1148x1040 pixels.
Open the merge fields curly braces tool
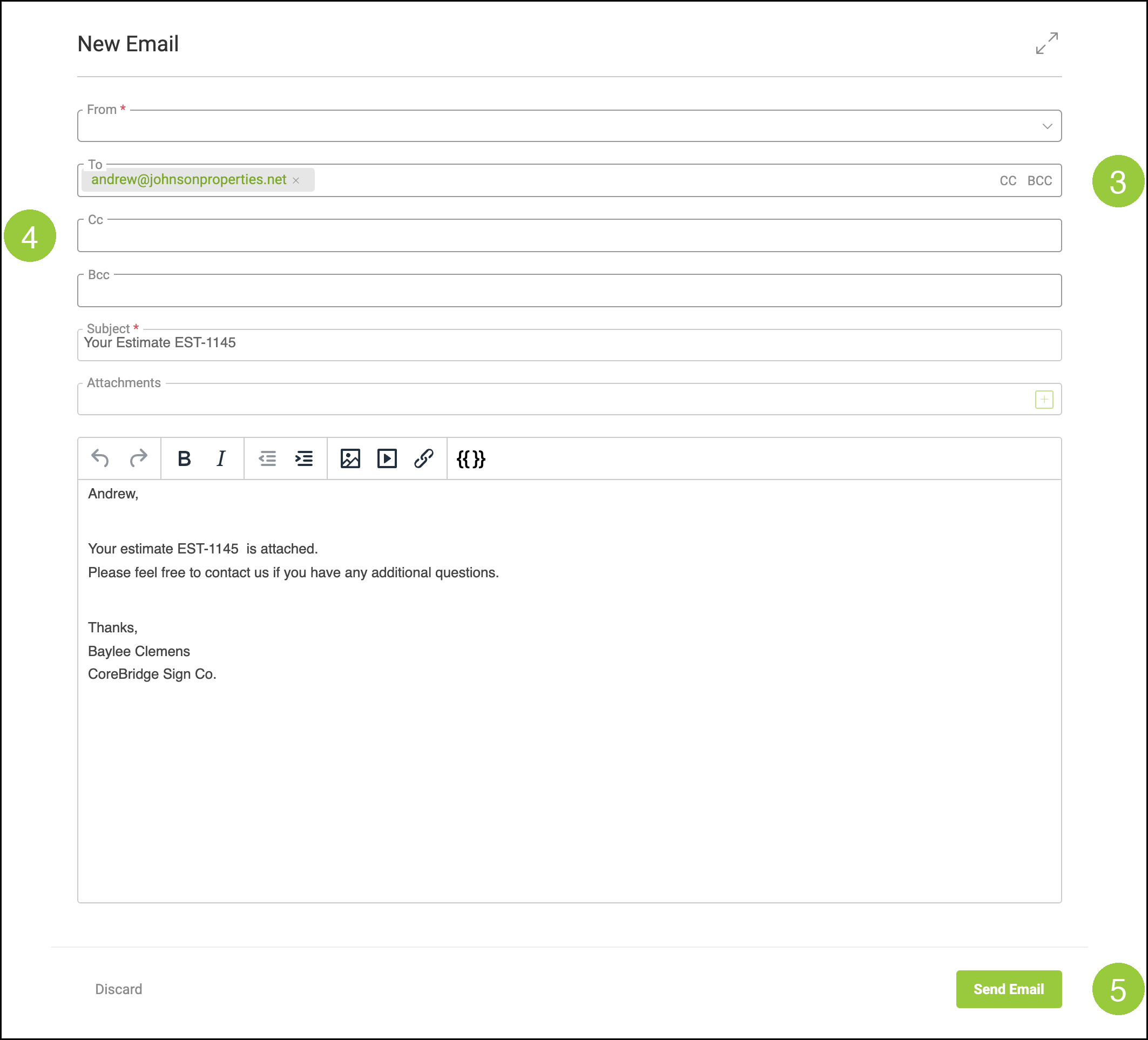(x=471, y=458)
